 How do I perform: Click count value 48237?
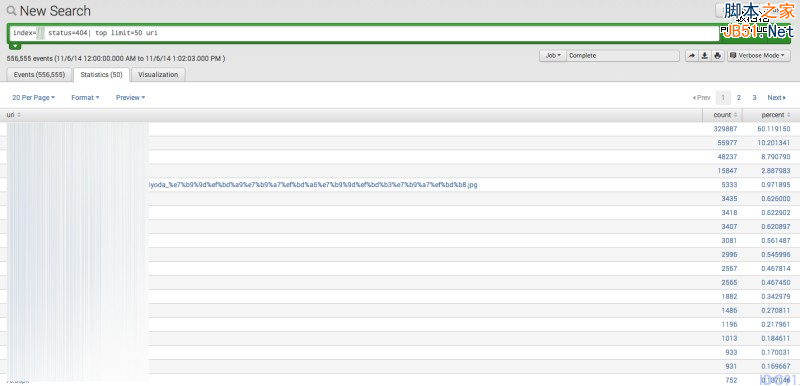[727, 157]
